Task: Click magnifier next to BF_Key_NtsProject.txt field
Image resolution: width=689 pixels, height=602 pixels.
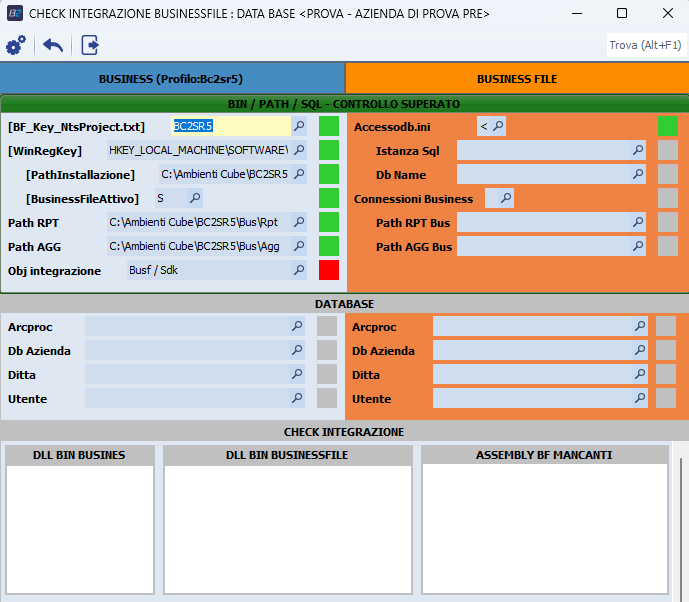Action: click(x=299, y=126)
